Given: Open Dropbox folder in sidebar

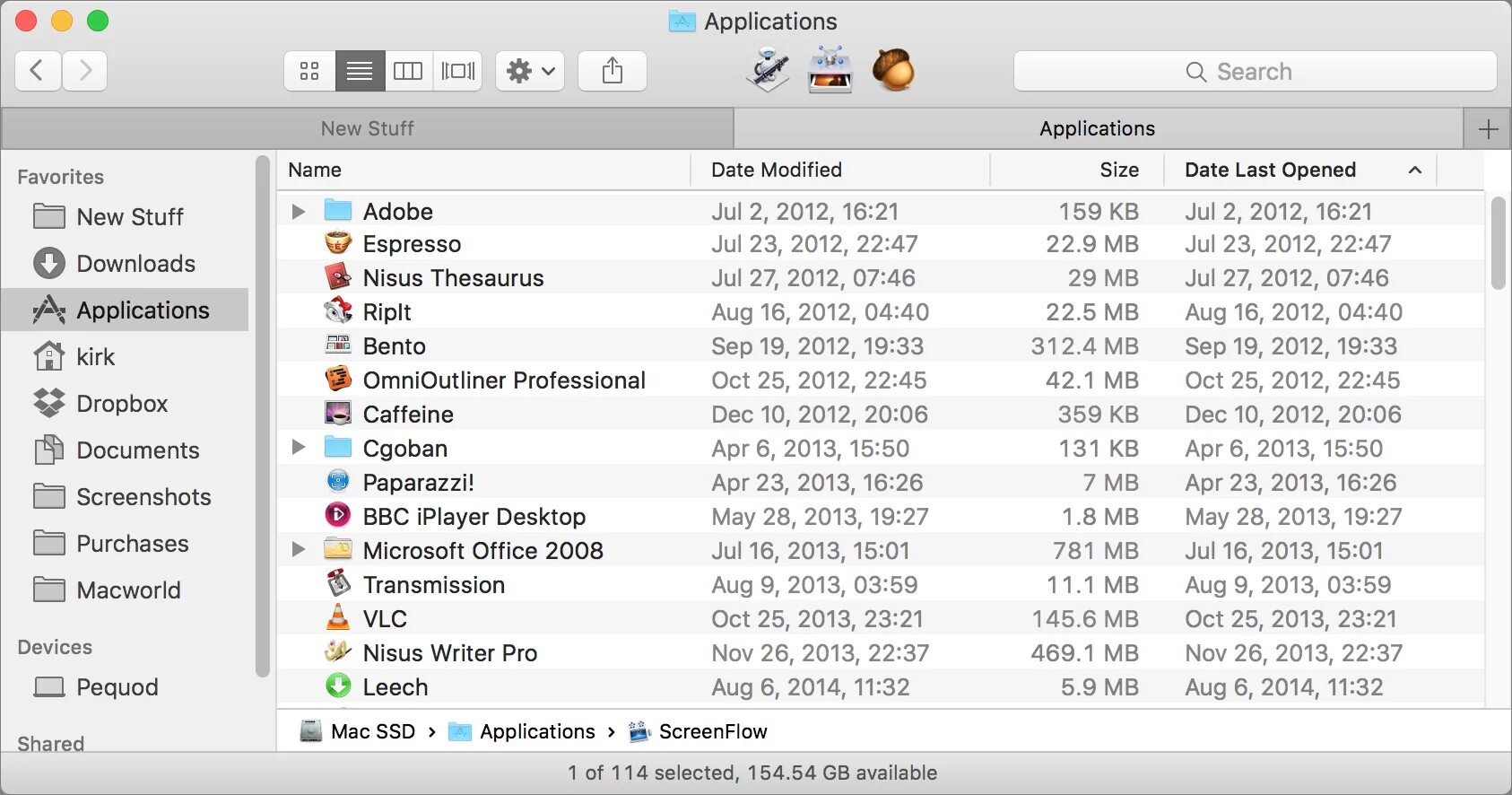Looking at the screenshot, I should tap(122, 404).
